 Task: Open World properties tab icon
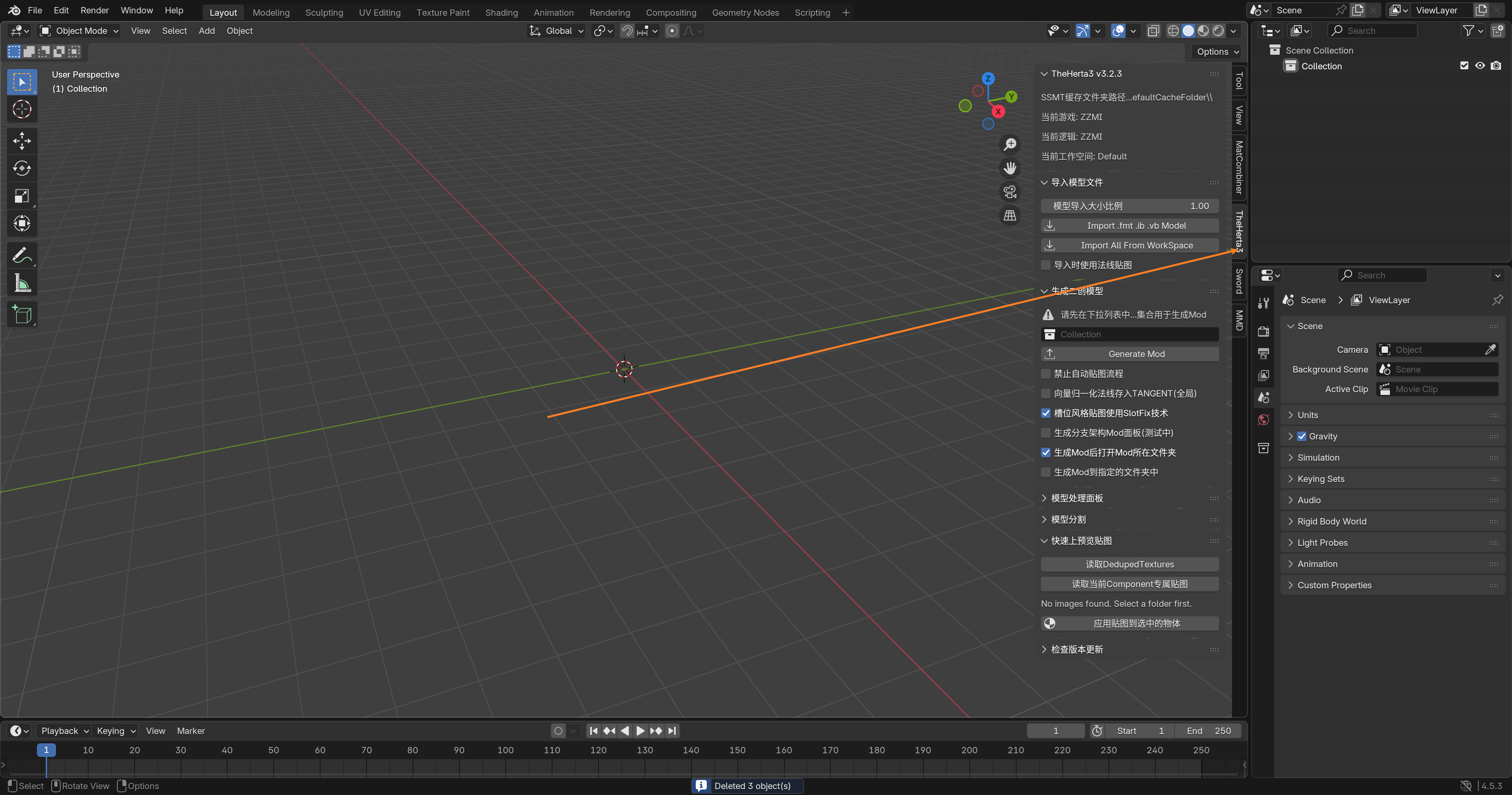coord(1264,419)
